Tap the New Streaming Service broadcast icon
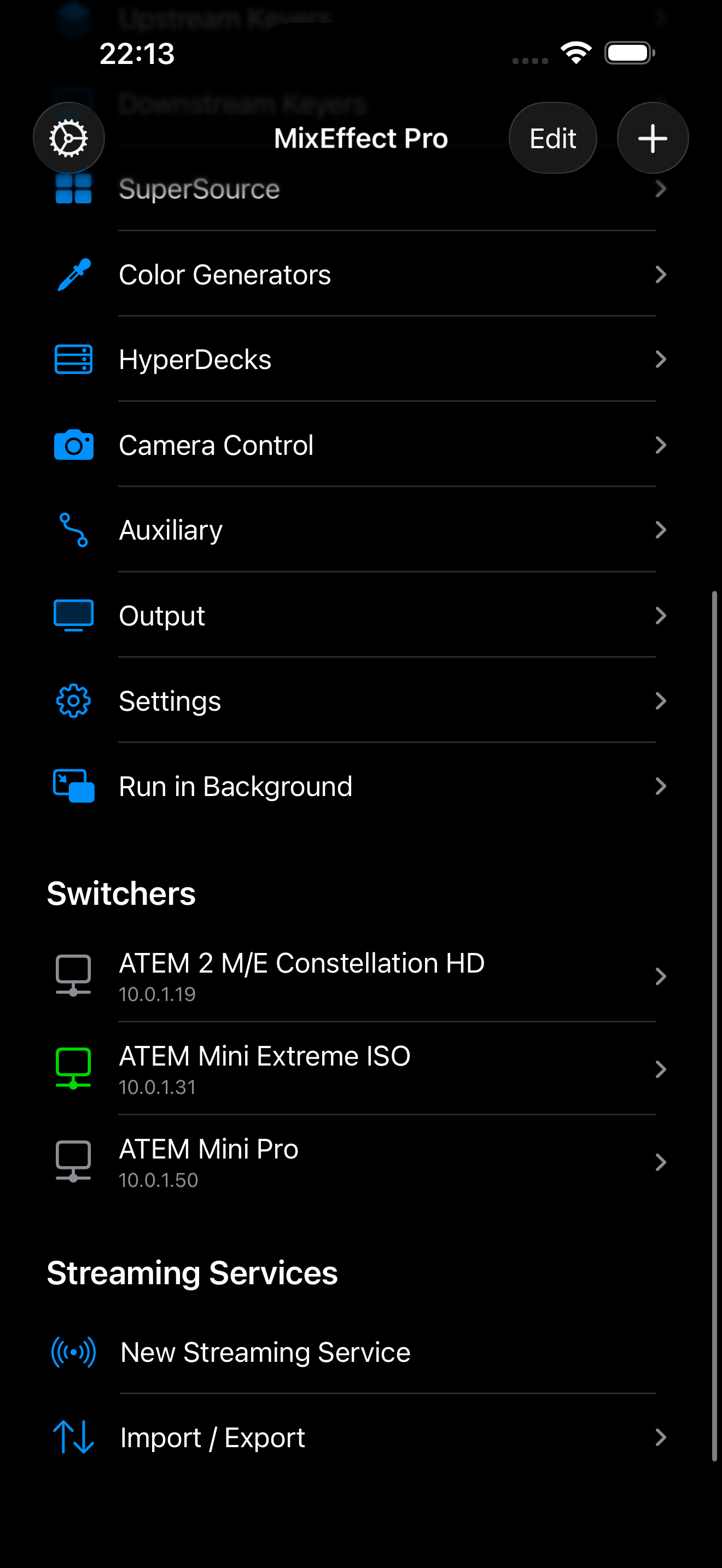The image size is (722, 1568). click(x=74, y=1352)
